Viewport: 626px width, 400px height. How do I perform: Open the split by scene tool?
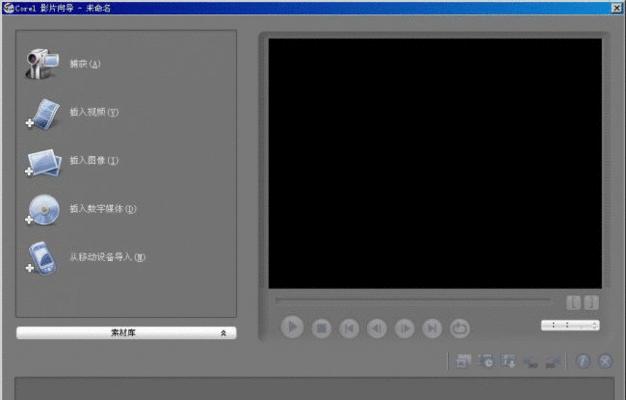click(464, 361)
